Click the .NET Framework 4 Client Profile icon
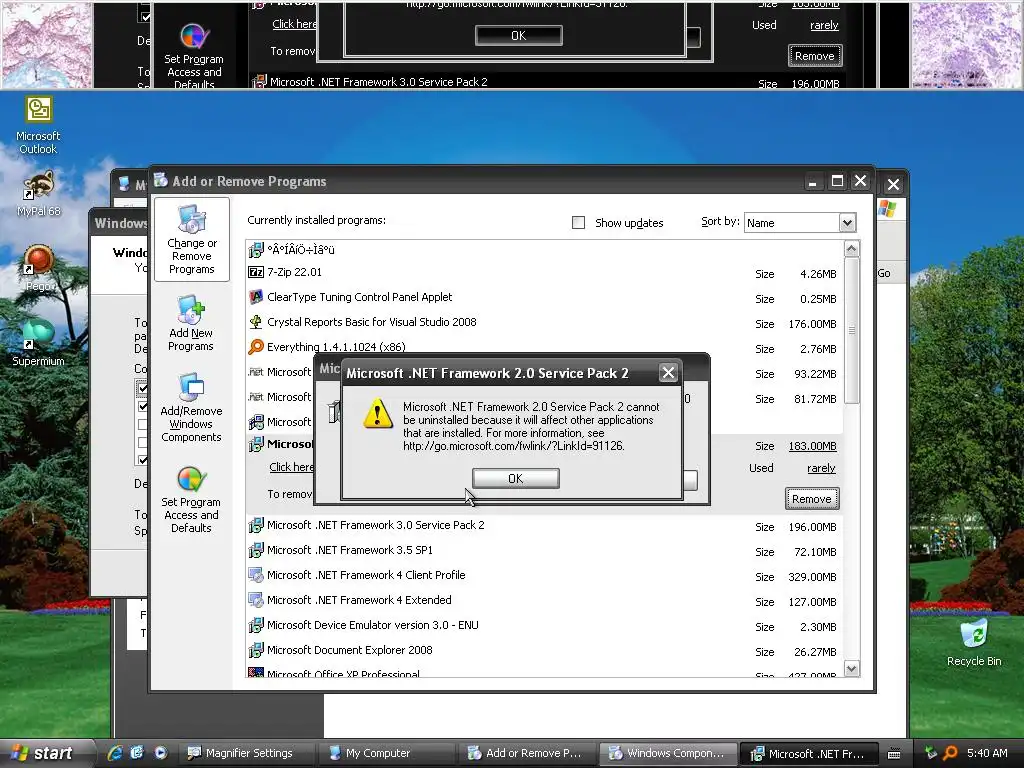Screen dimensions: 1024x768 click(256, 575)
